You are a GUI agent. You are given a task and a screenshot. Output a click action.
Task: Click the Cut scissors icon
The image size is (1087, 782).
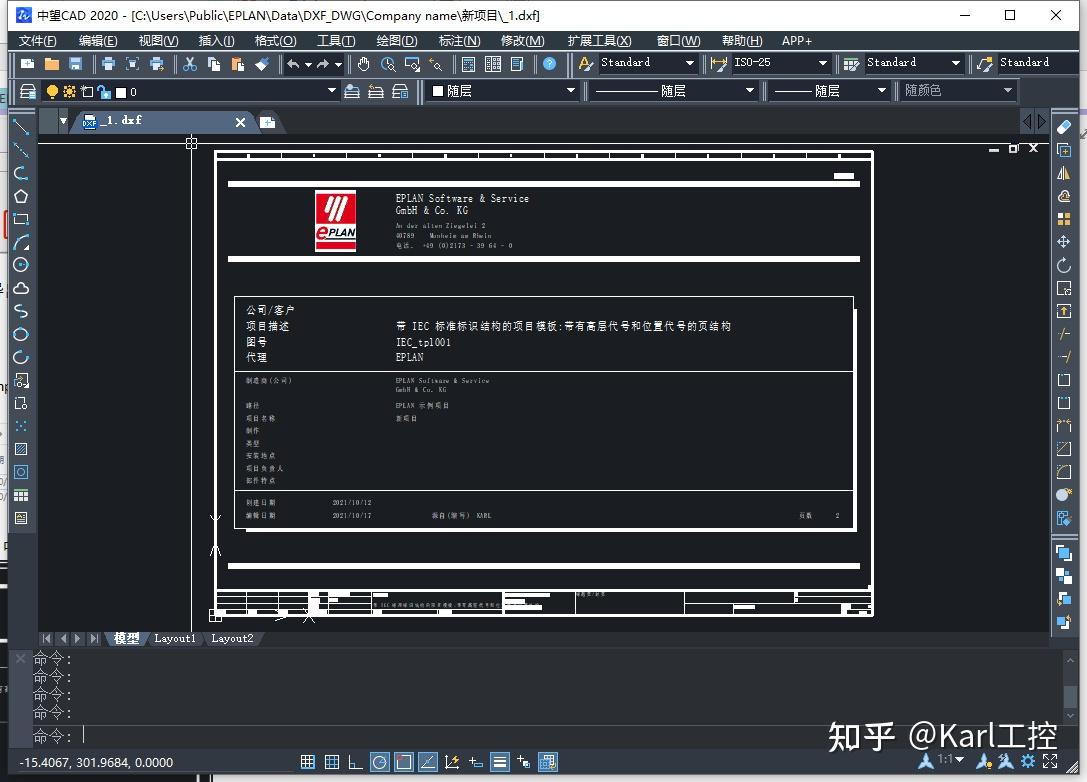point(189,62)
